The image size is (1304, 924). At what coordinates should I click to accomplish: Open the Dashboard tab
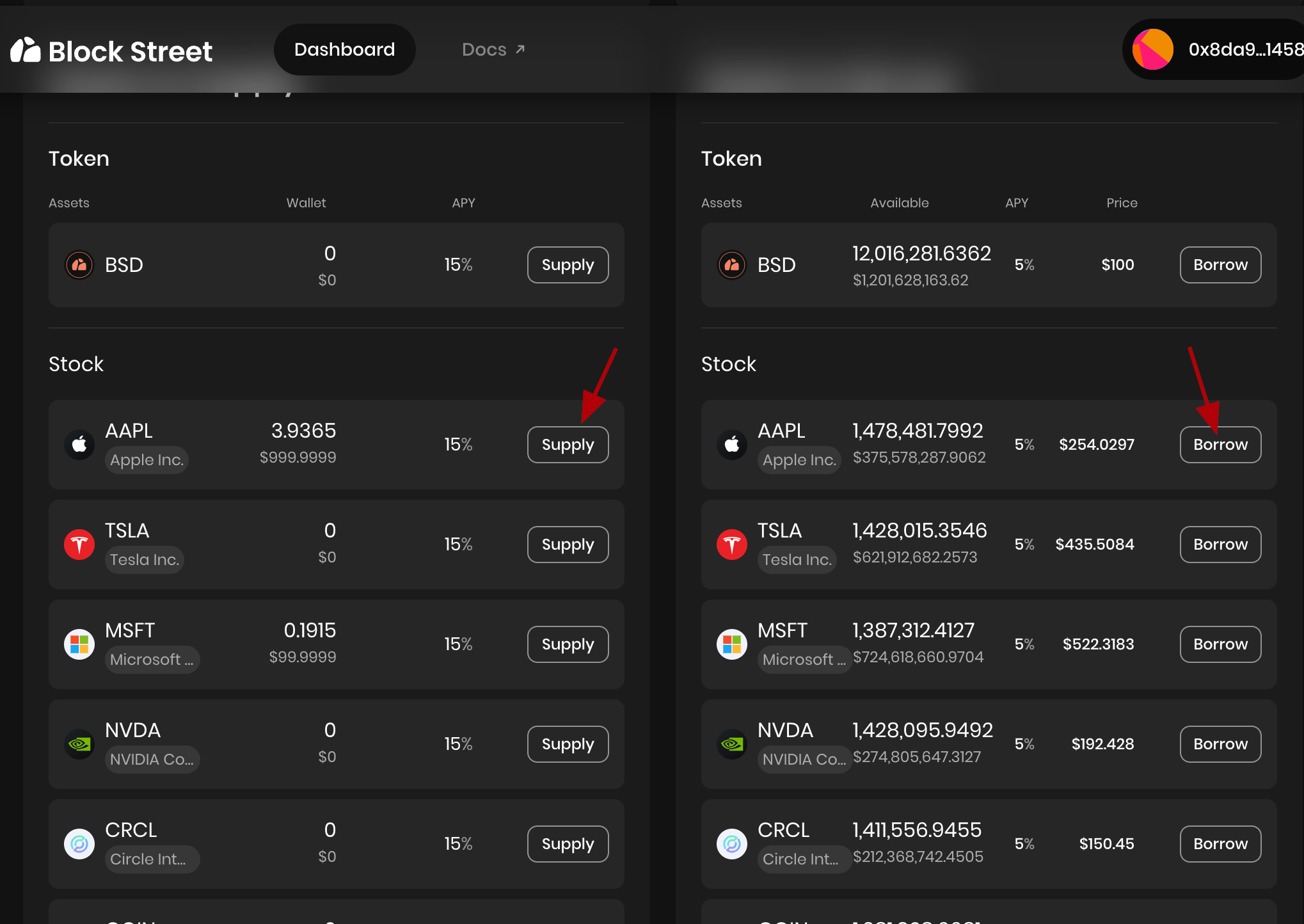344,49
